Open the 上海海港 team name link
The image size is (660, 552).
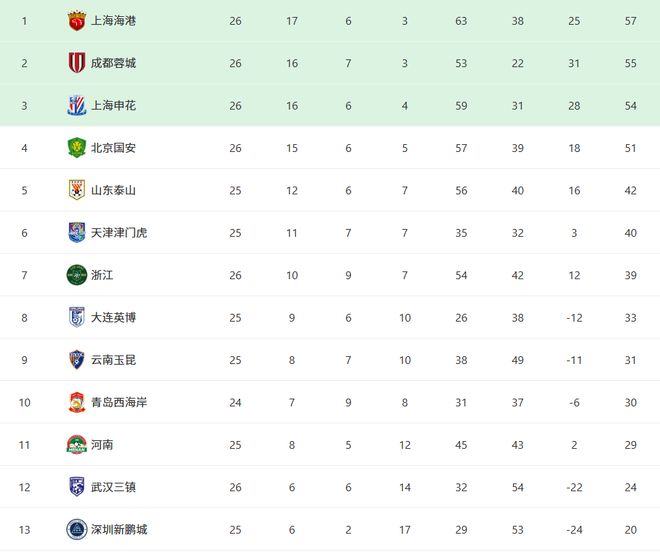click(x=113, y=20)
